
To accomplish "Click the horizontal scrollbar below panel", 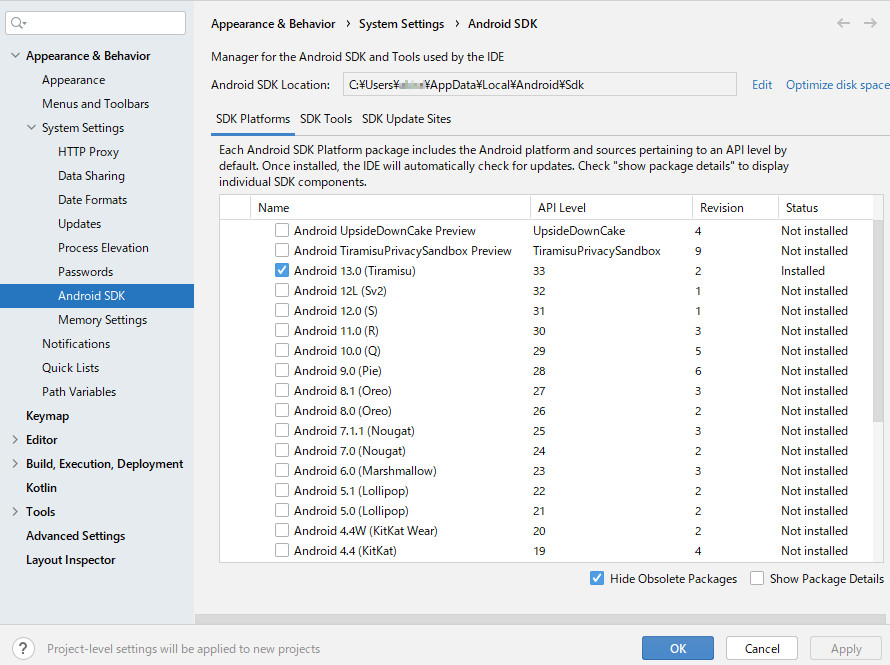I will [542, 618].
